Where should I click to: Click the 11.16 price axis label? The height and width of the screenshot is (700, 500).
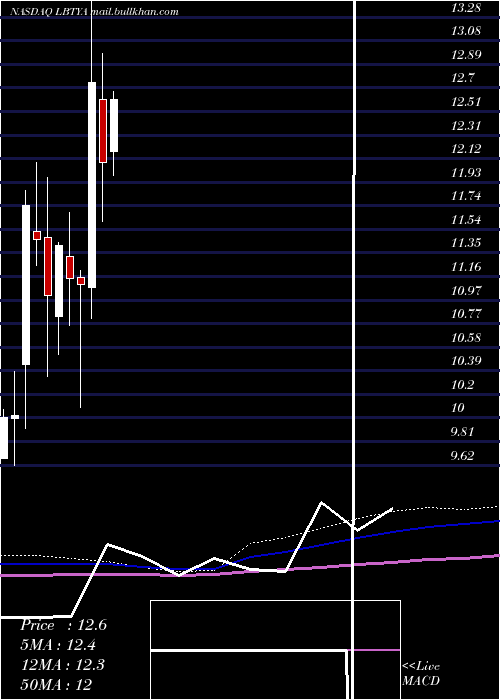click(466, 267)
